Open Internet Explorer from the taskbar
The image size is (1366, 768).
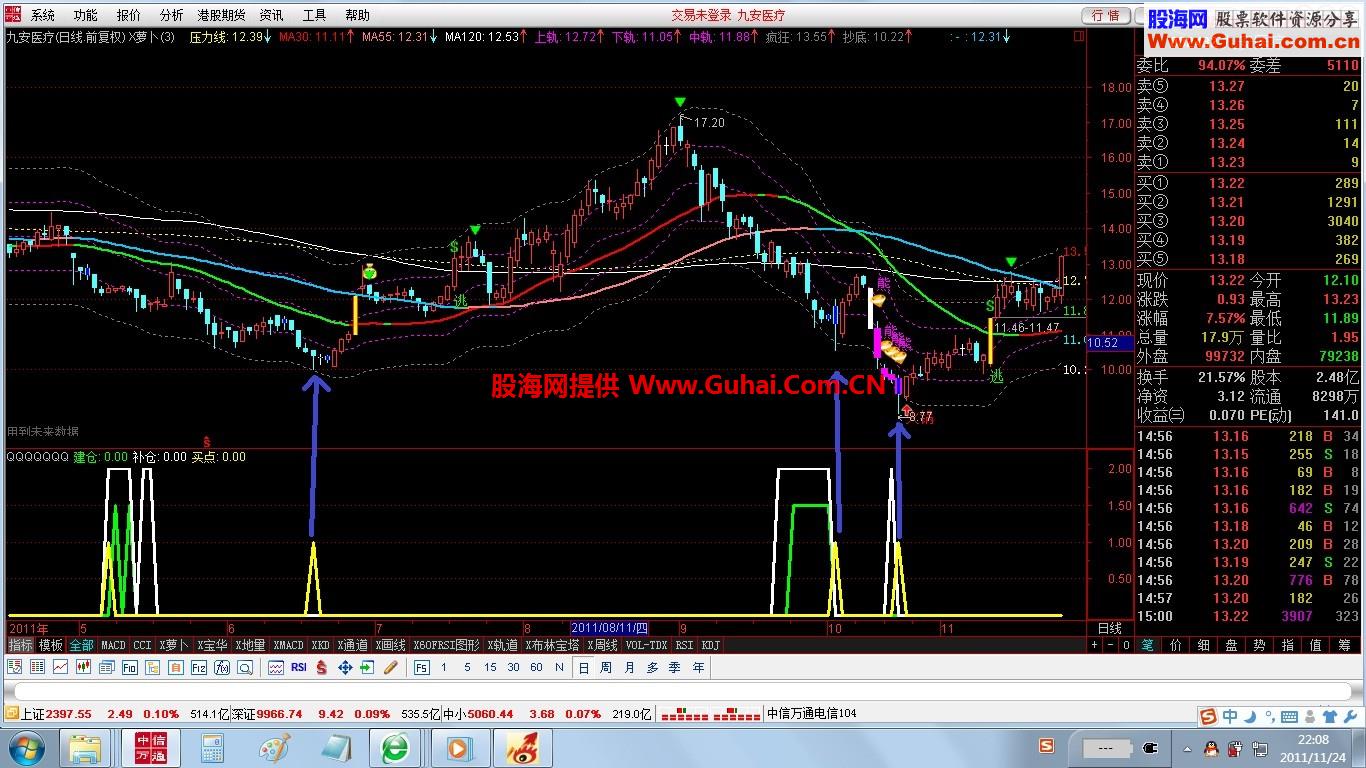click(395, 747)
